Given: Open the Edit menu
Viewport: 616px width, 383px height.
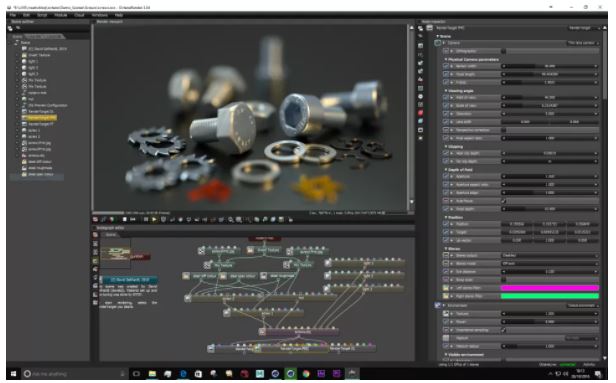Looking at the screenshot, I should click(x=26, y=15).
